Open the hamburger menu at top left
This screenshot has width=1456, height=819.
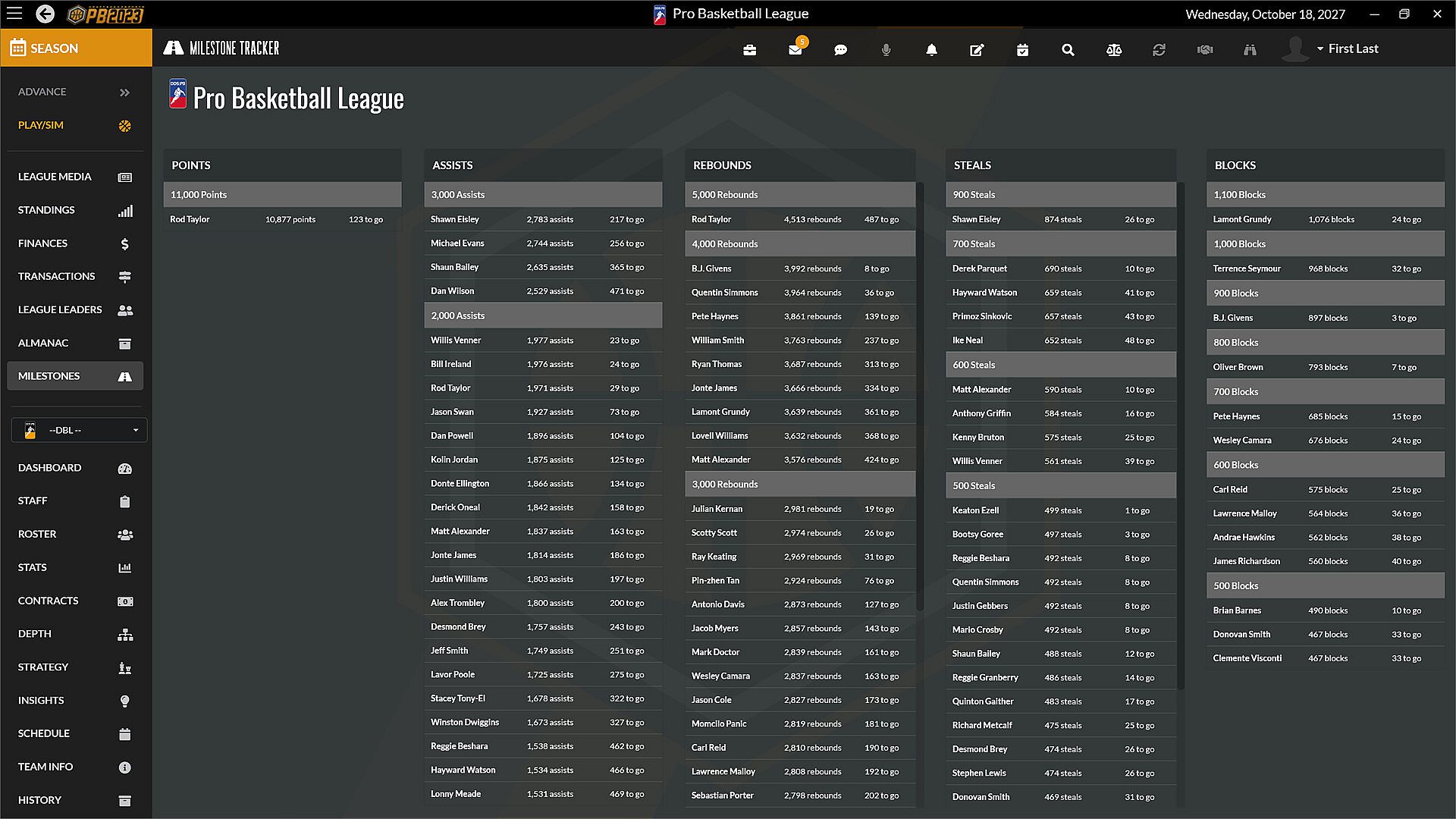pyautogui.click(x=14, y=14)
